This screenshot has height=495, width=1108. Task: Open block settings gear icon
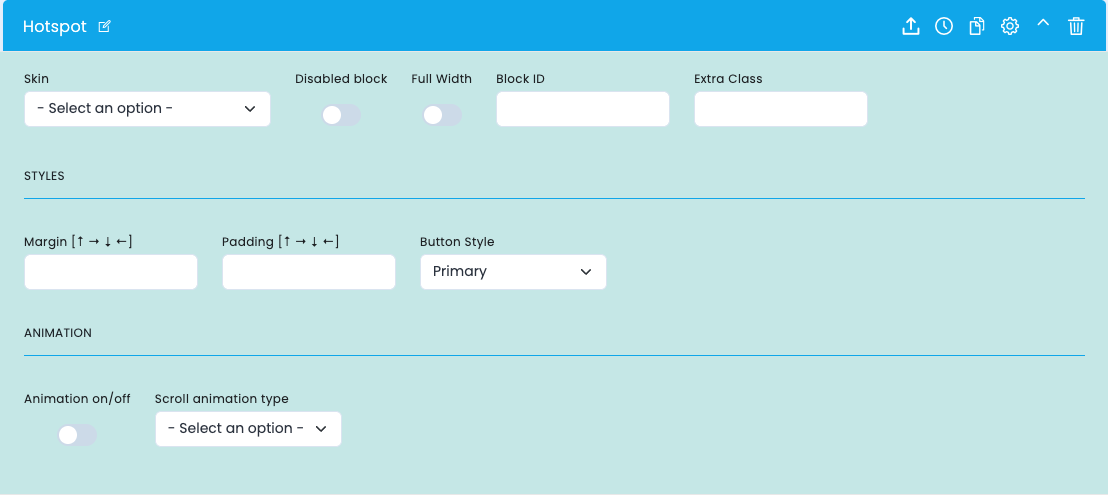click(x=1010, y=27)
